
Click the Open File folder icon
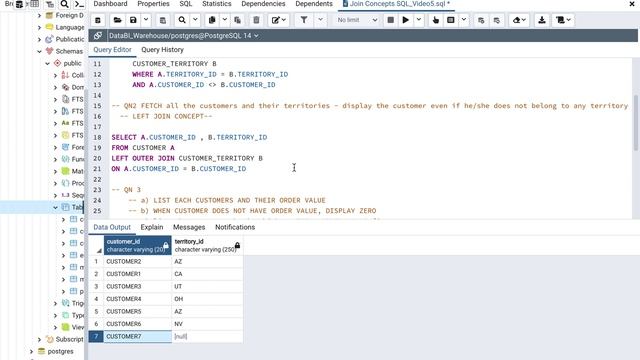pyautogui.click(x=118, y=20)
